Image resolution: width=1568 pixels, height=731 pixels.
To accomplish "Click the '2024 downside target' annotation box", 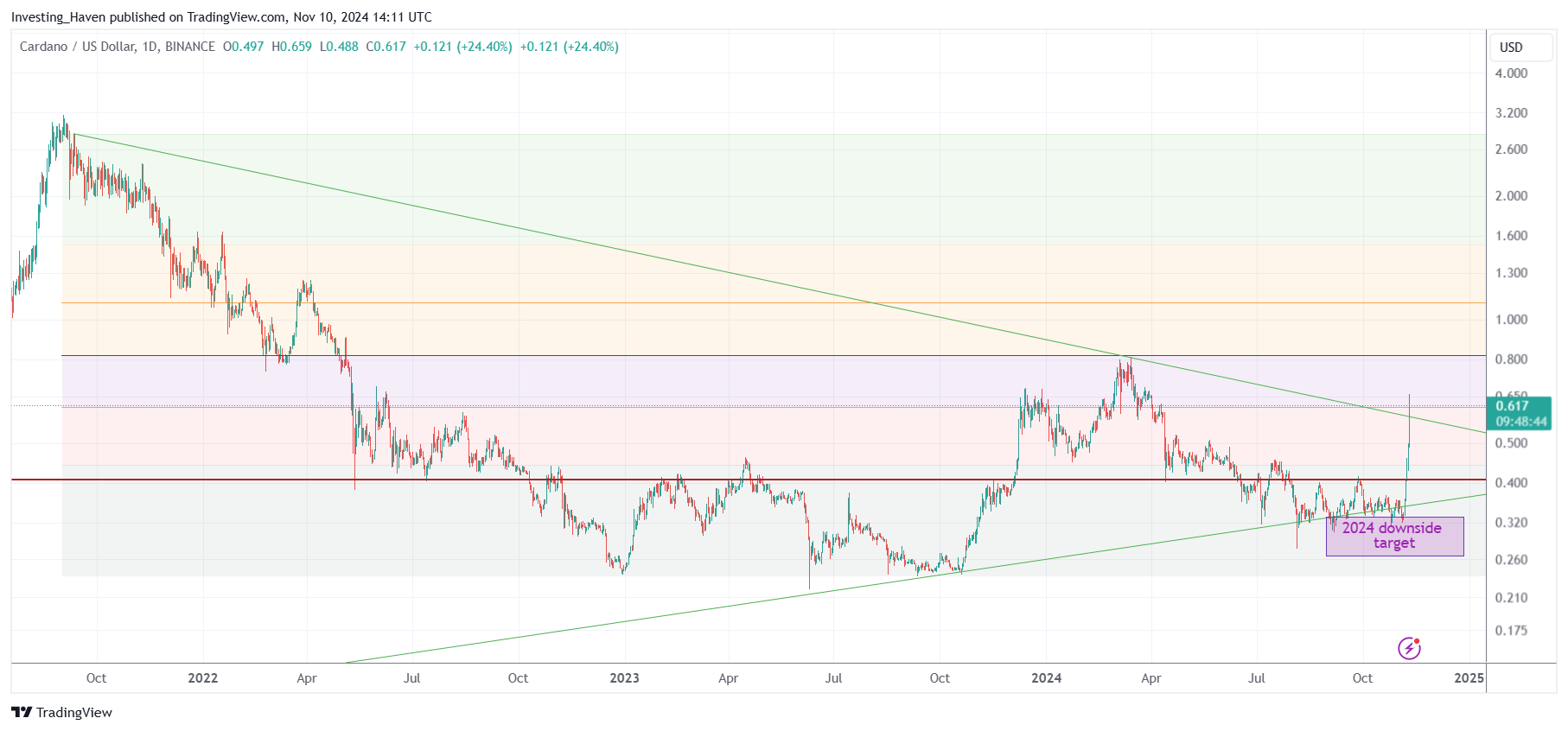I will (x=1394, y=536).
